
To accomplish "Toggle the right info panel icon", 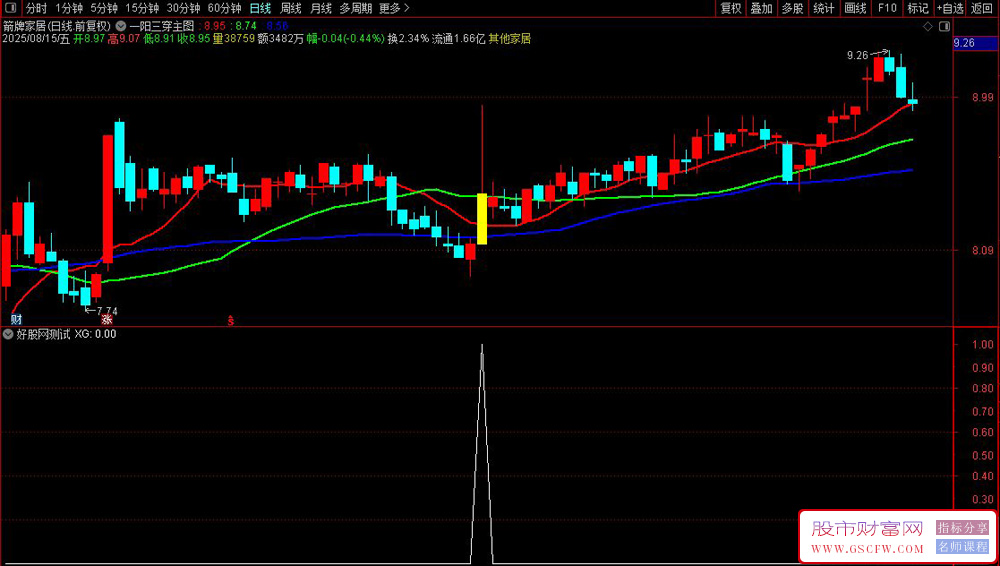I will coord(945,26).
